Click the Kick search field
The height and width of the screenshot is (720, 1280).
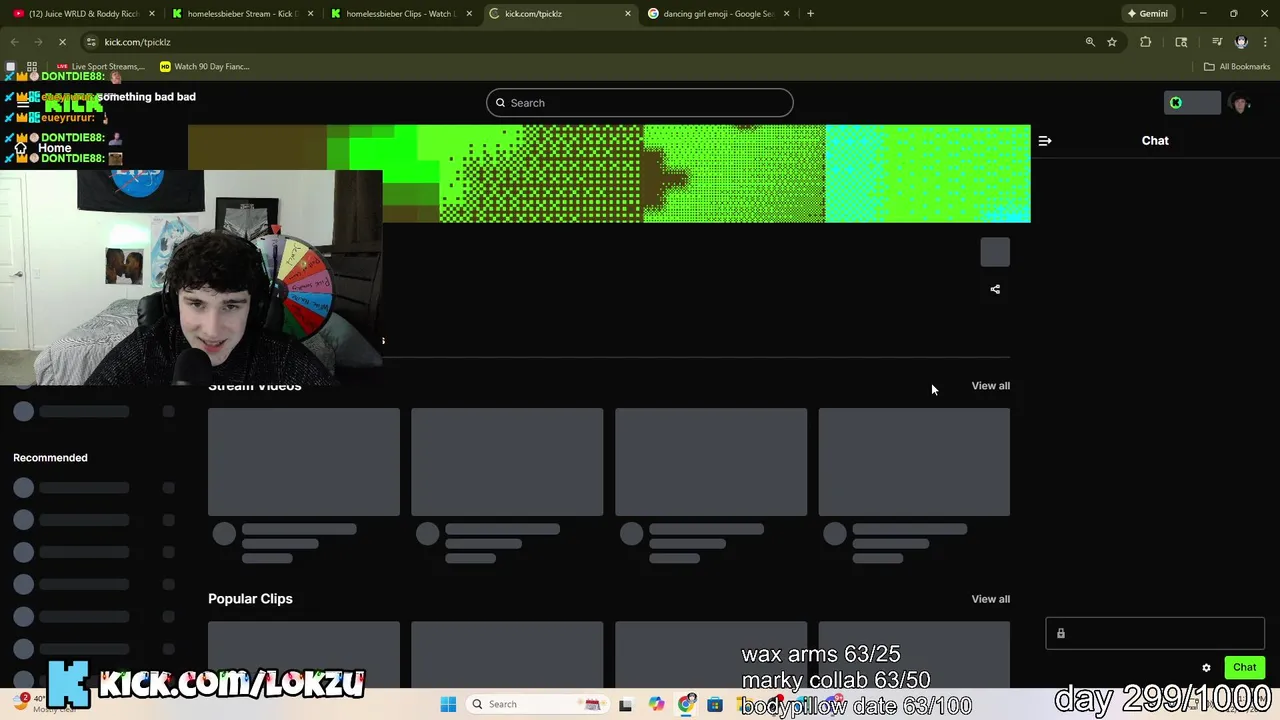tap(640, 103)
